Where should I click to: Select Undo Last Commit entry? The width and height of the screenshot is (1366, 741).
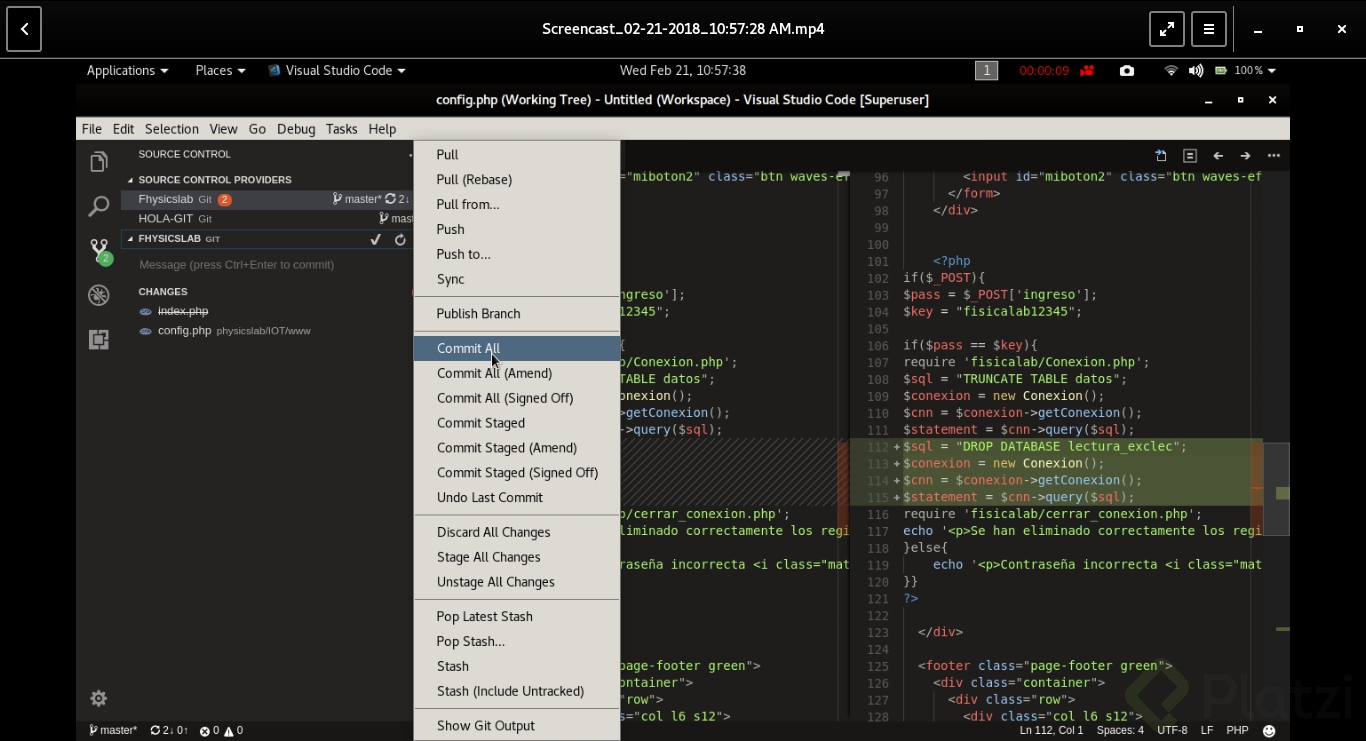point(517,498)
